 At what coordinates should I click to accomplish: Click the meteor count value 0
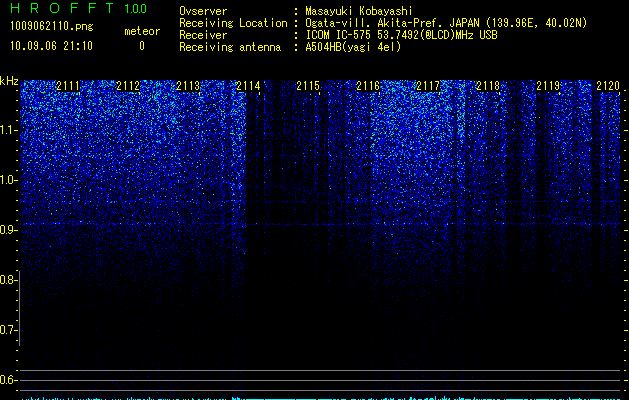(142, 46)
